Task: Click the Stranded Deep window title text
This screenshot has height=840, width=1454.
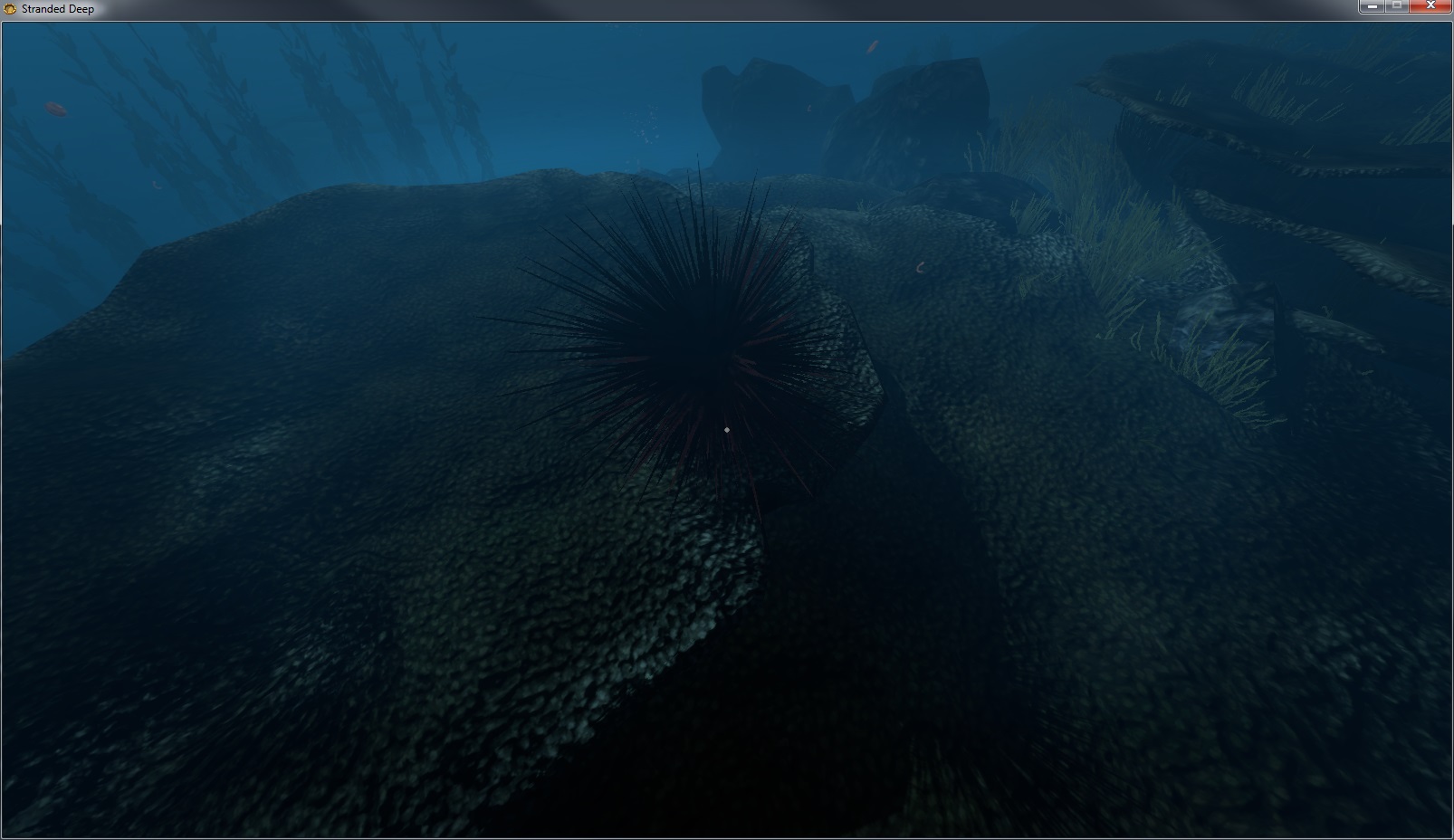Action: 58,9
